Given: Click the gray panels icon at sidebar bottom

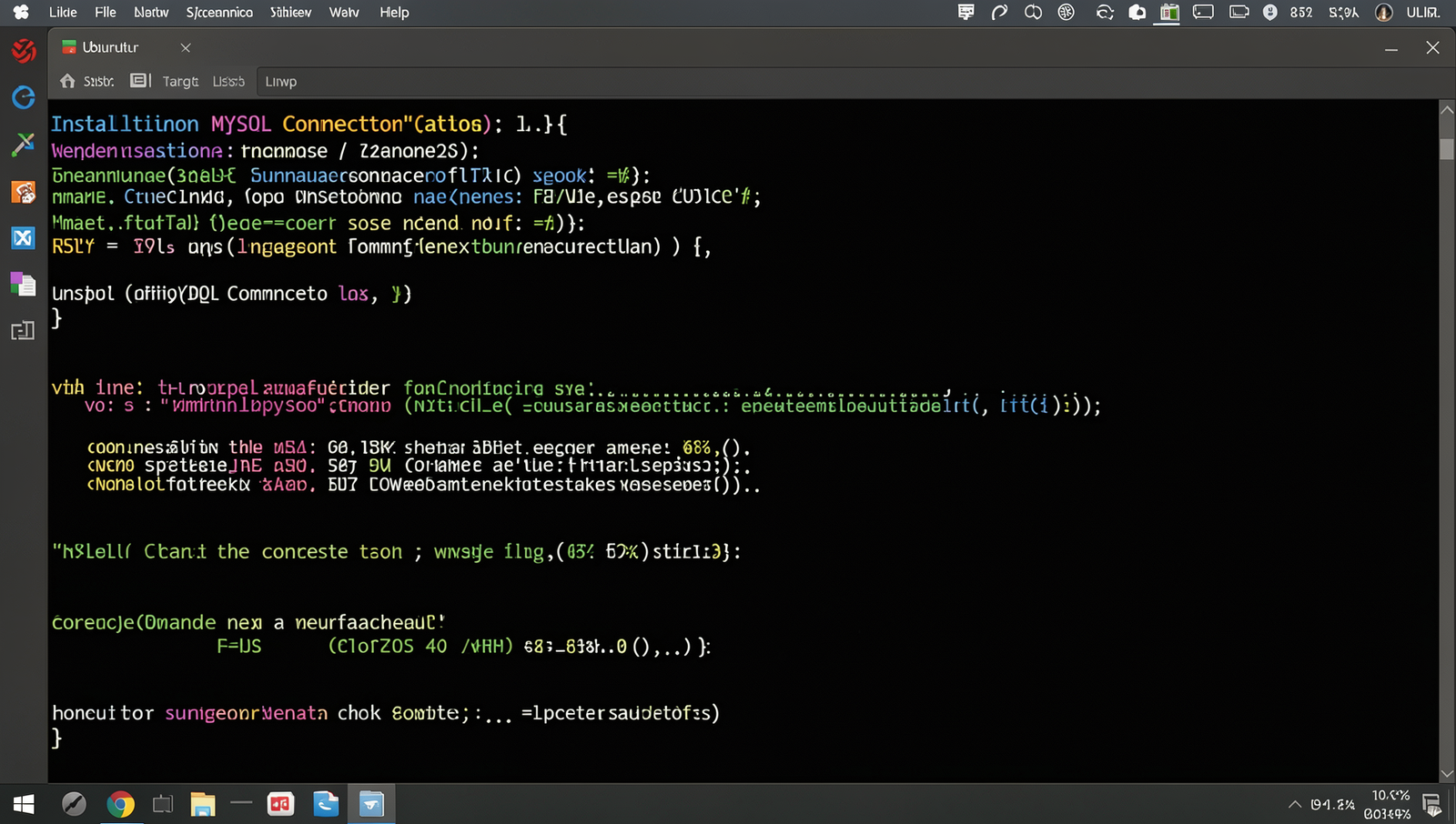Looking at the screenshot, I should pyautogui.click(x=23, y=331).
